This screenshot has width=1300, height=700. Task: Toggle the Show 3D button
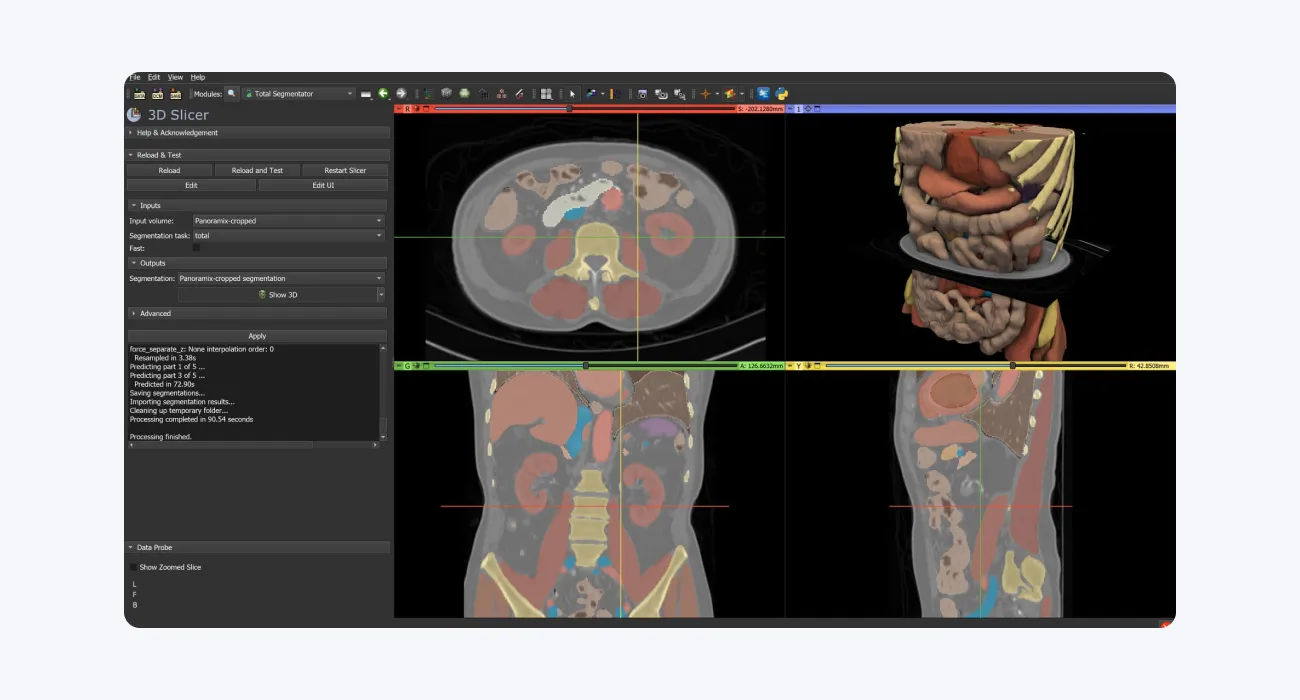coord(279,294)
